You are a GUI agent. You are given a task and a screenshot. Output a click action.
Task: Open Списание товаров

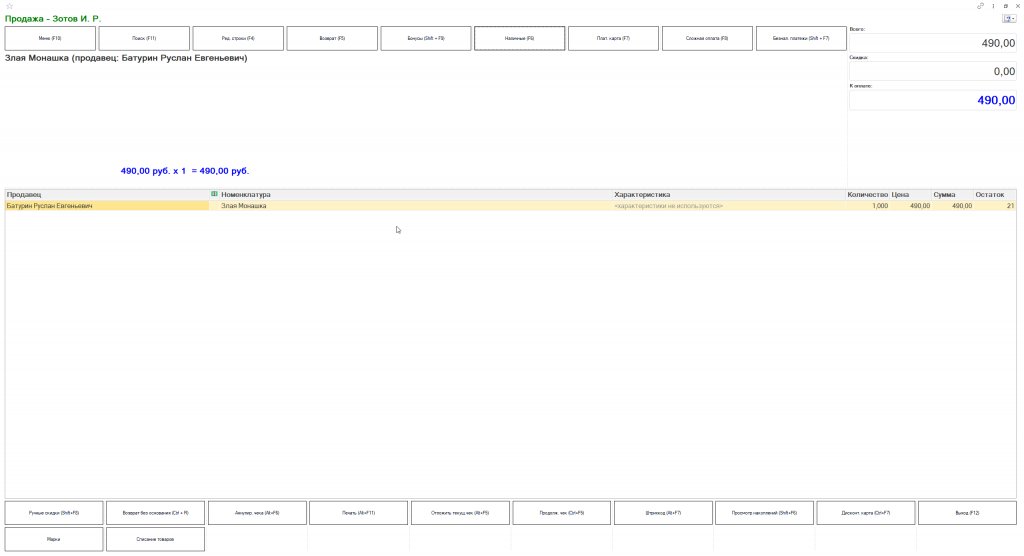[155, 540]
